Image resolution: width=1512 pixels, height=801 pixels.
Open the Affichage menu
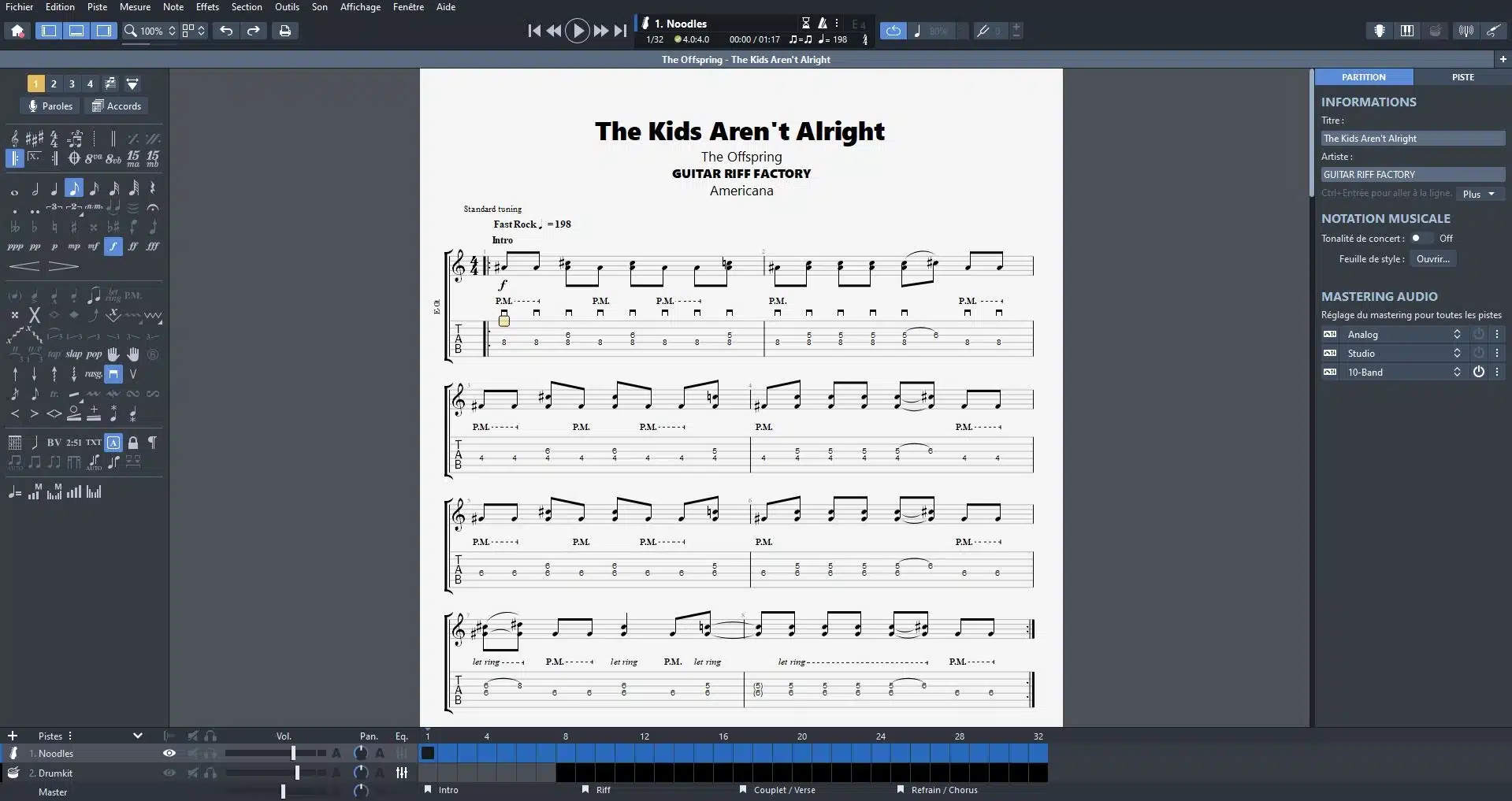(x=360, y=7)
